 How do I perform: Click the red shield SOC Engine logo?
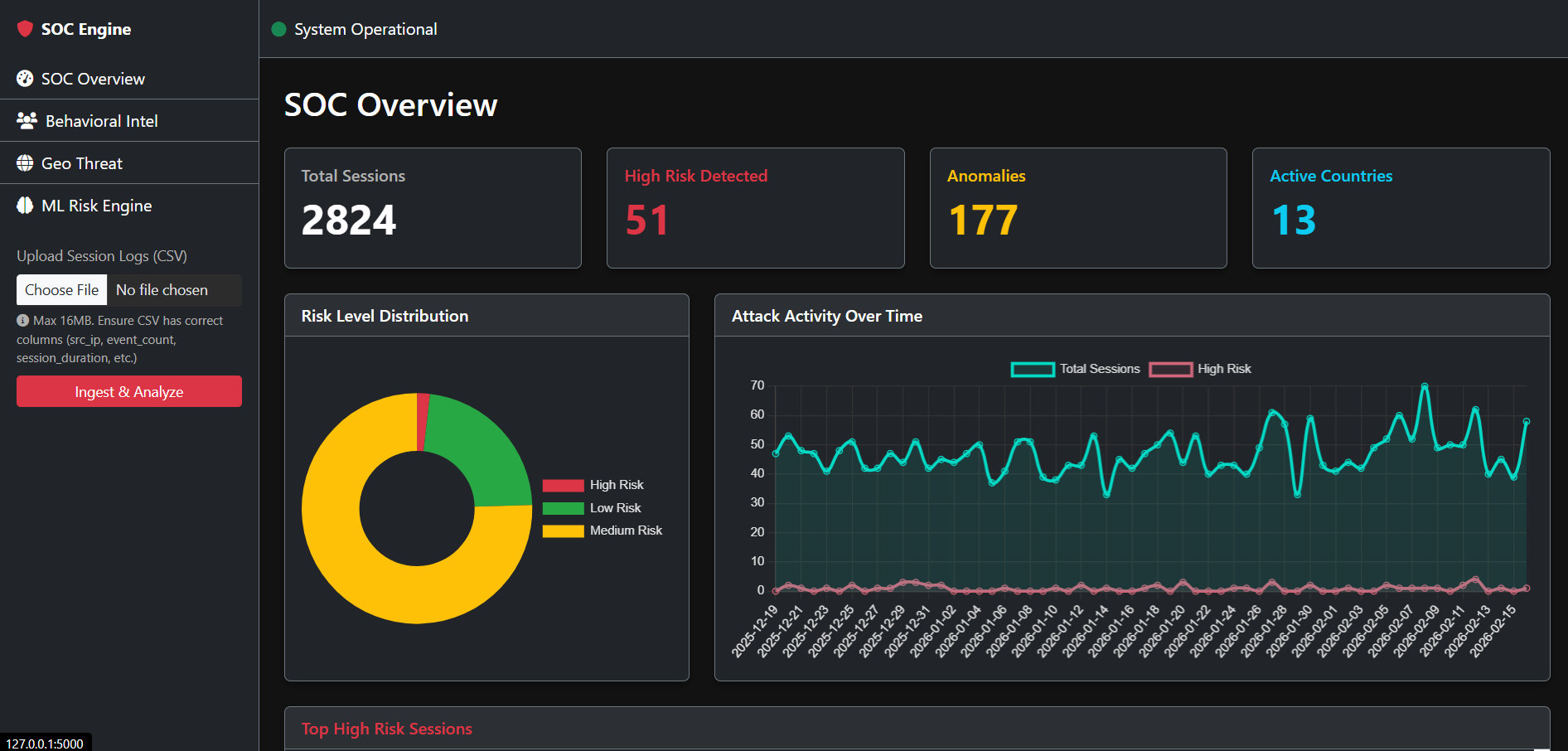pyautogui.click(x=25, y=29)
